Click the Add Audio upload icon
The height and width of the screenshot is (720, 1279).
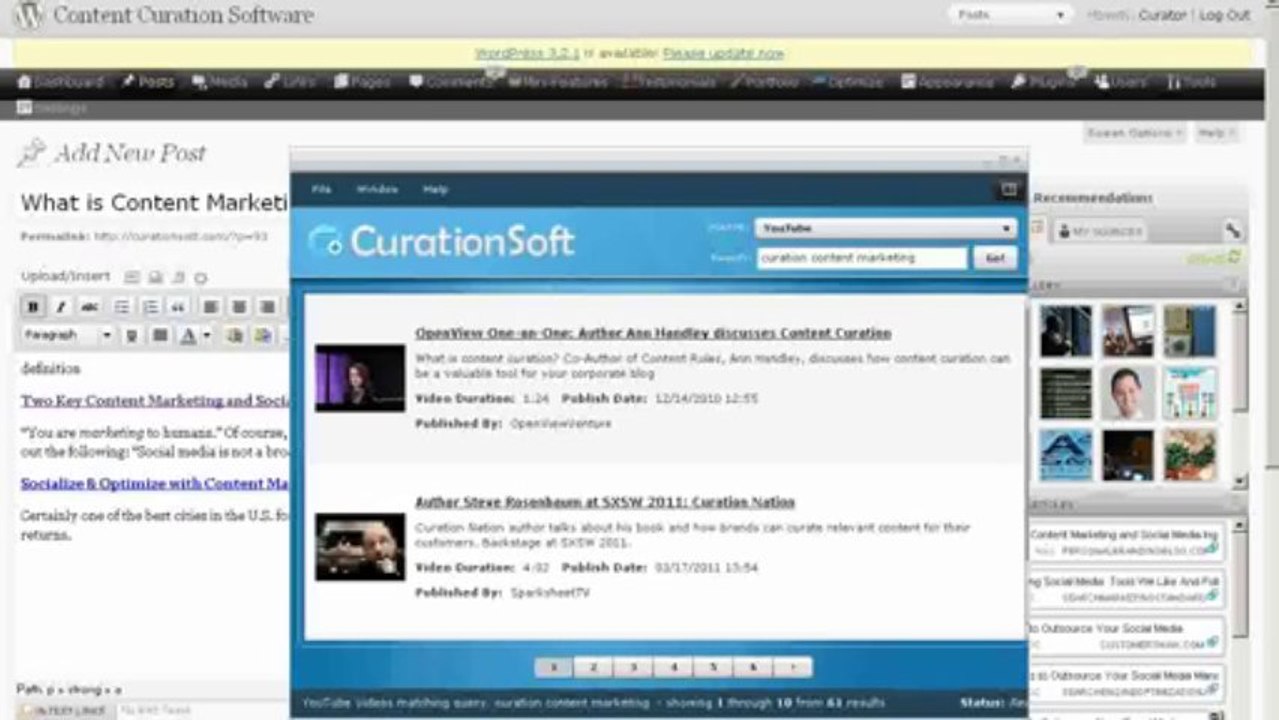[x=178, y=277]
